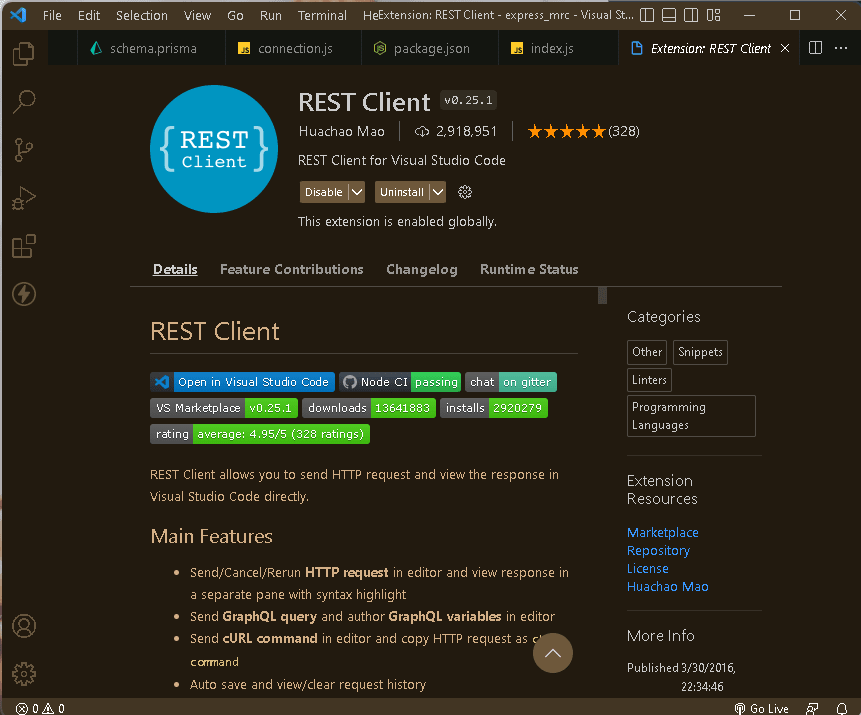Switch to package.json tab
Image resolution: width=861 pixels, height=715 pixels.
click(429, 48)
